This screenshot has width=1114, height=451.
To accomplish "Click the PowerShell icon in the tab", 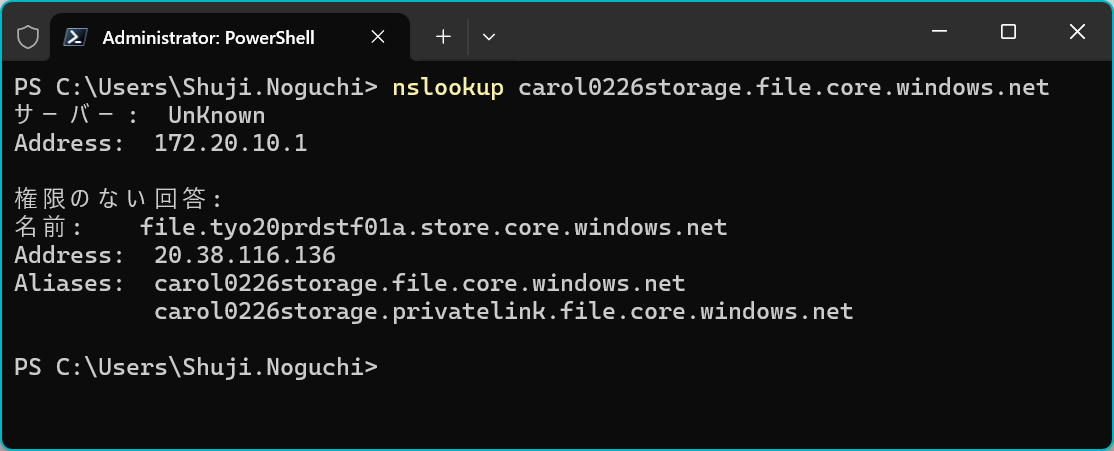I will 74,37.
